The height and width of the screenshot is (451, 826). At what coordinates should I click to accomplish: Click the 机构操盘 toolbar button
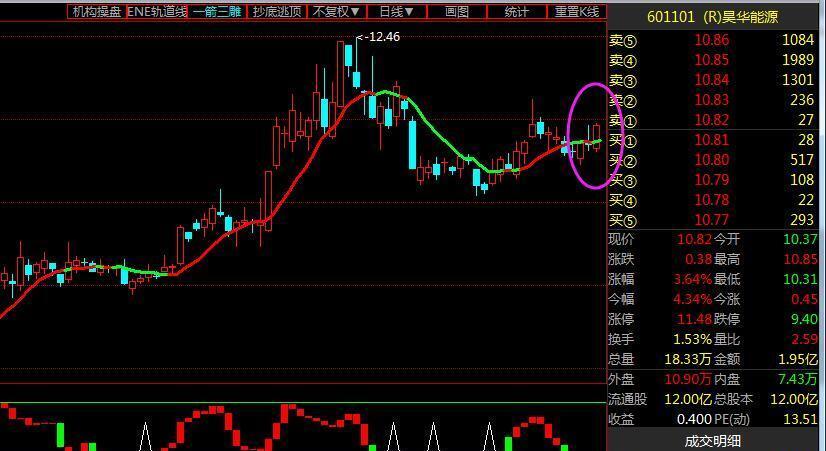coord(97,12)
